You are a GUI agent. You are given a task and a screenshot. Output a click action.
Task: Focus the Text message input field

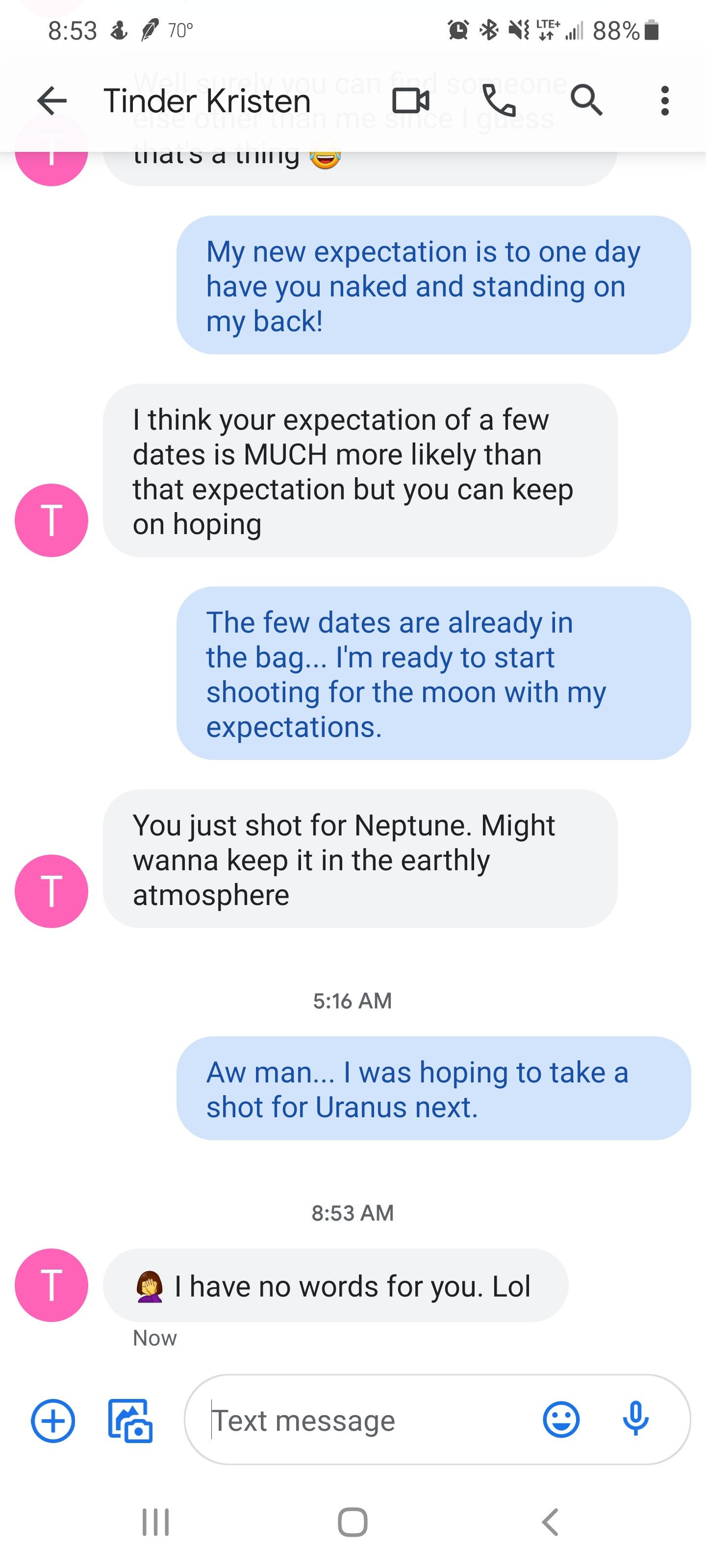pyautogui.click(x=365, y=1421)
